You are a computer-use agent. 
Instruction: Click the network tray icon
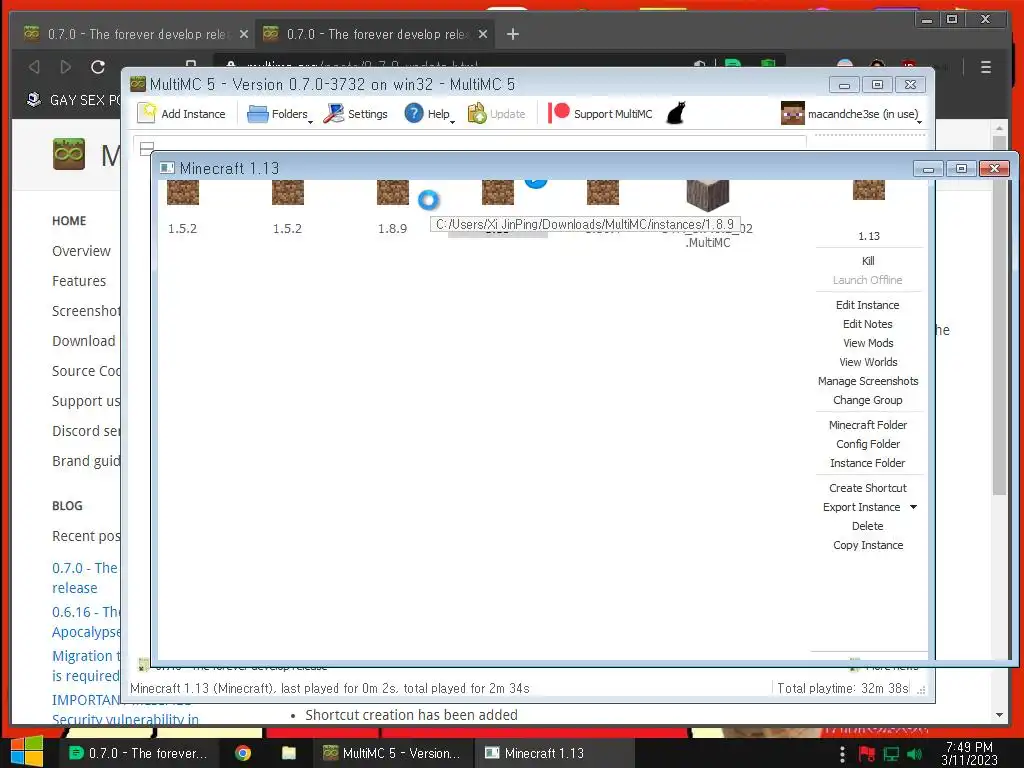pyautogui.click(x=891, y=754)
